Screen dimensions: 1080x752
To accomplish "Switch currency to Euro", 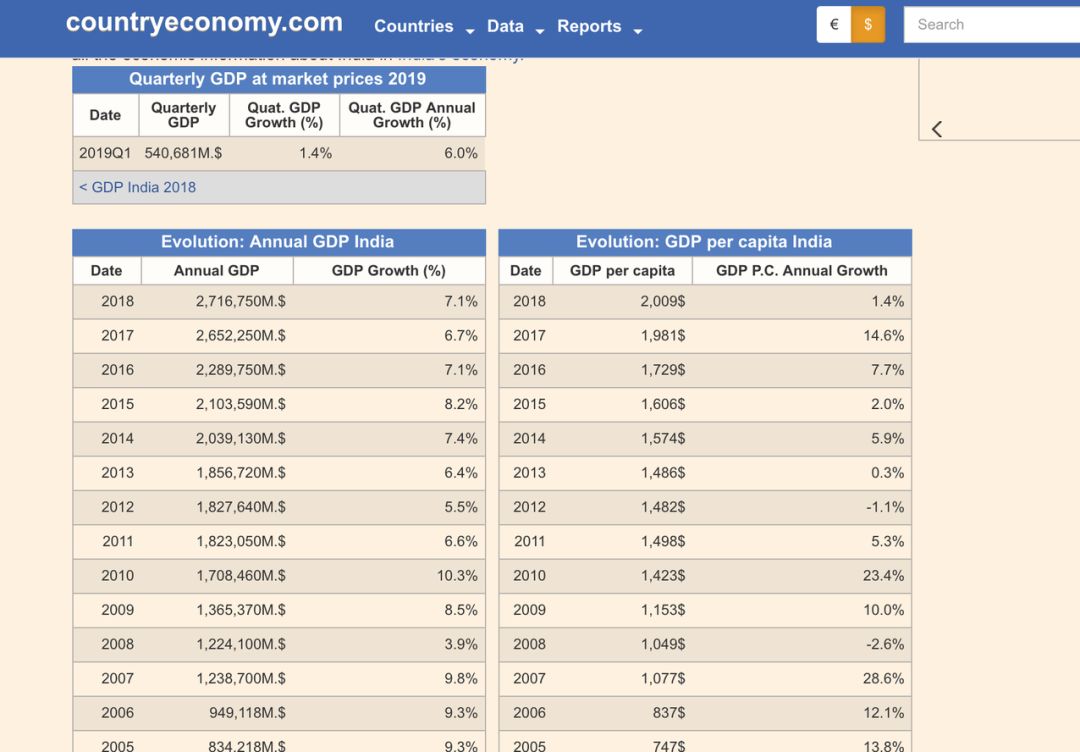I will [833, 25].
